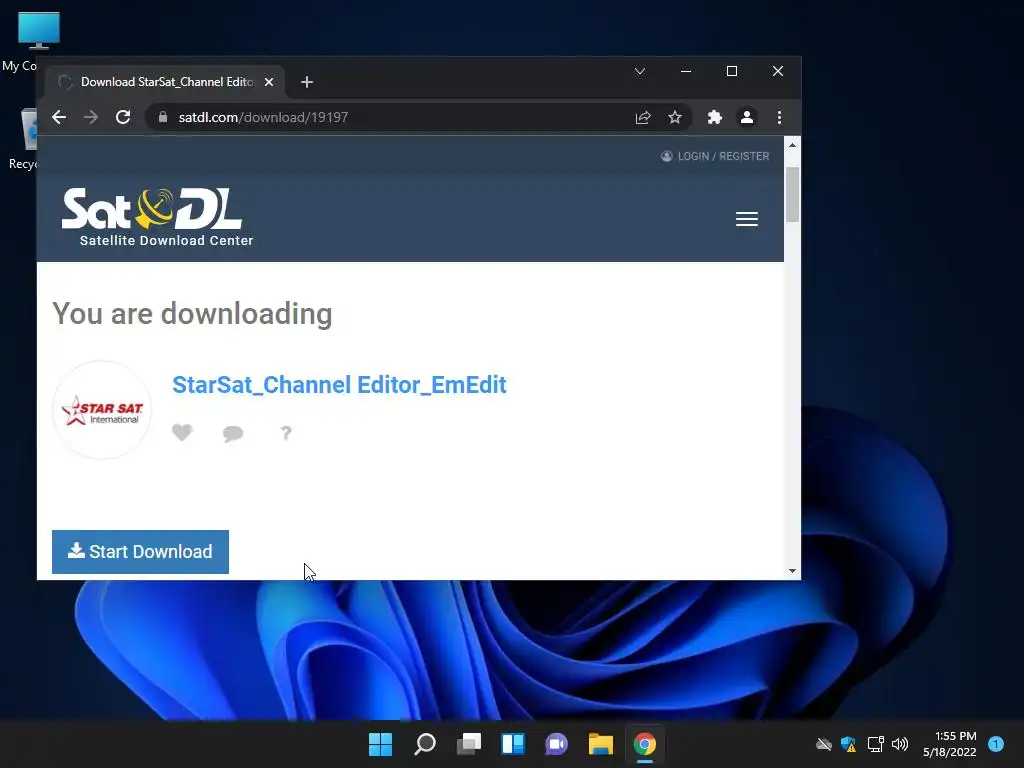Click the Star Sat International logo thumbnail
Viewport: 1024px width, 768px height.
(x=102, y=410)
